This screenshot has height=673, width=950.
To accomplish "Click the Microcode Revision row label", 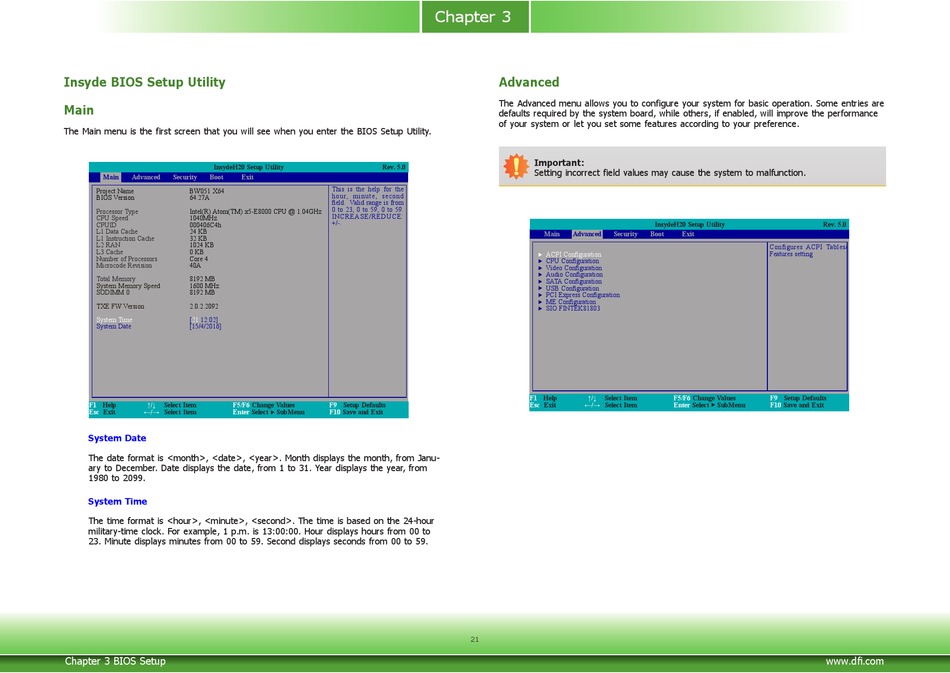I will point(124,265).
